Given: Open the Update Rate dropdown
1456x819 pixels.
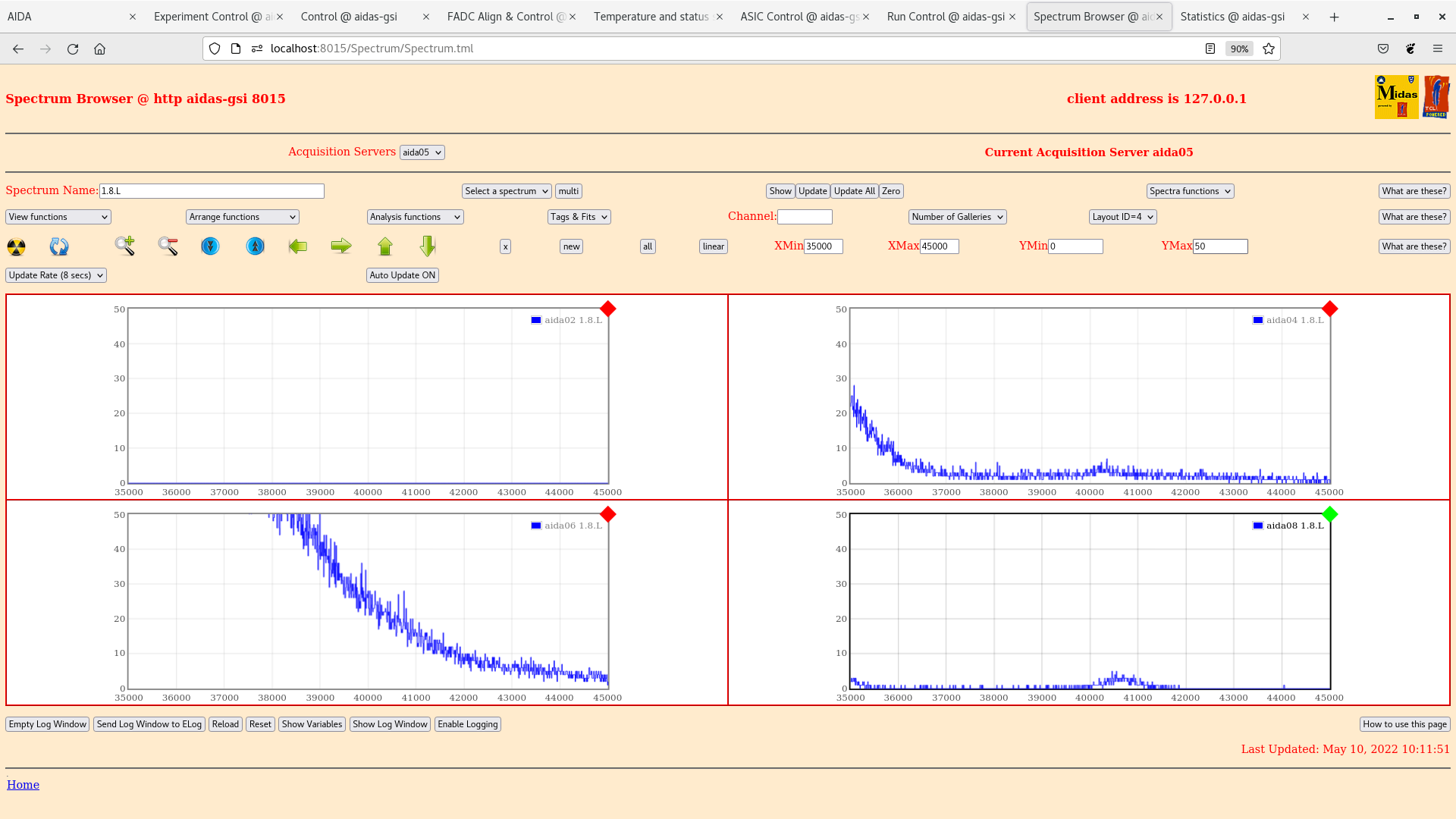Looking at the screenshot, I should coord(56,275).
